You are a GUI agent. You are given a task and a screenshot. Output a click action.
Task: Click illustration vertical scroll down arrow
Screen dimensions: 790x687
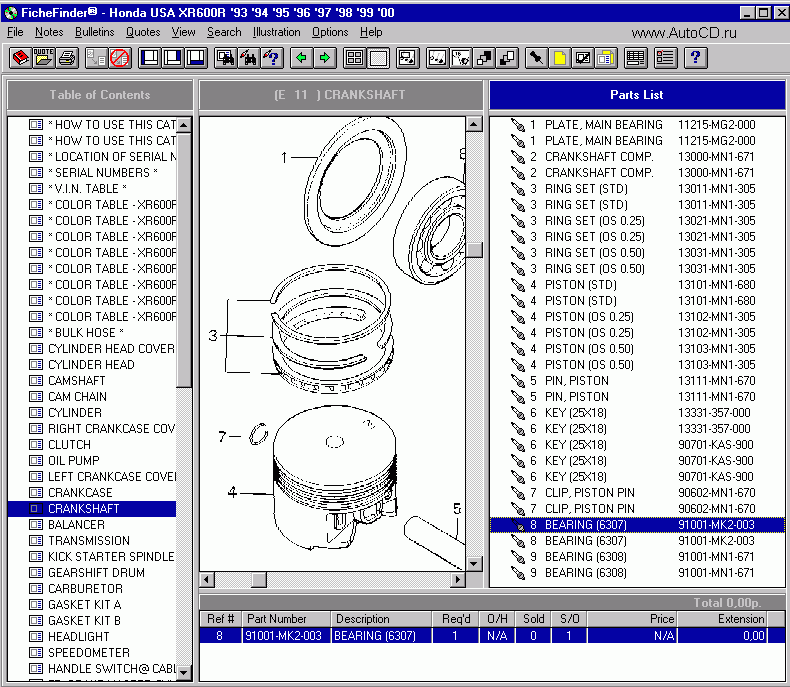(x=474, y=564)
